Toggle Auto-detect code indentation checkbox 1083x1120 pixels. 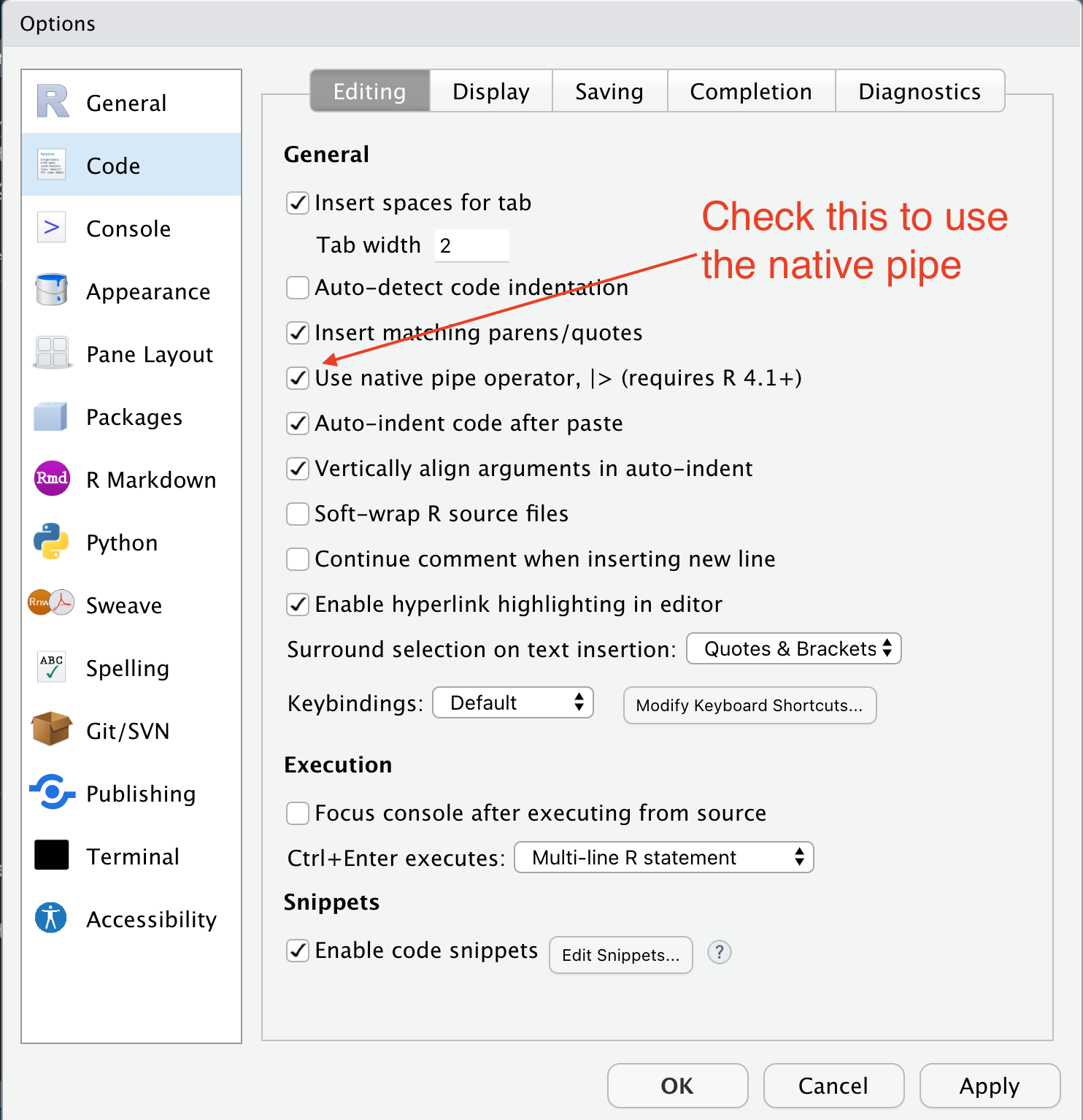(x=298, y=288)
